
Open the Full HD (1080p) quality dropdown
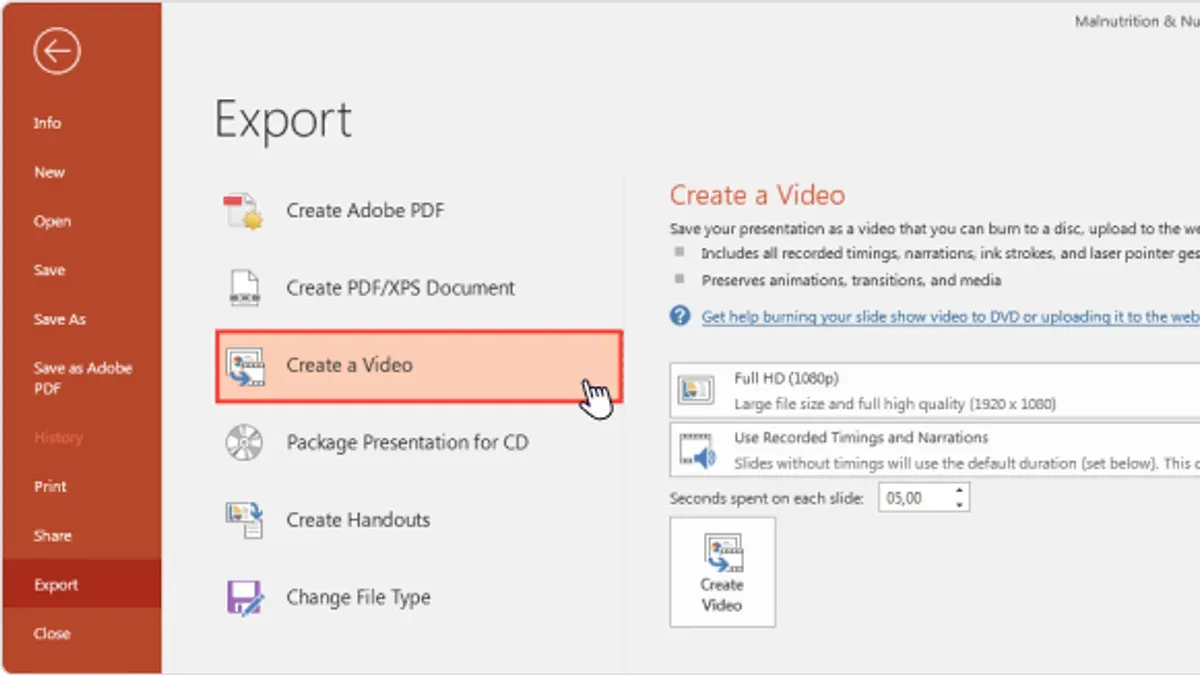click(935, 390)
